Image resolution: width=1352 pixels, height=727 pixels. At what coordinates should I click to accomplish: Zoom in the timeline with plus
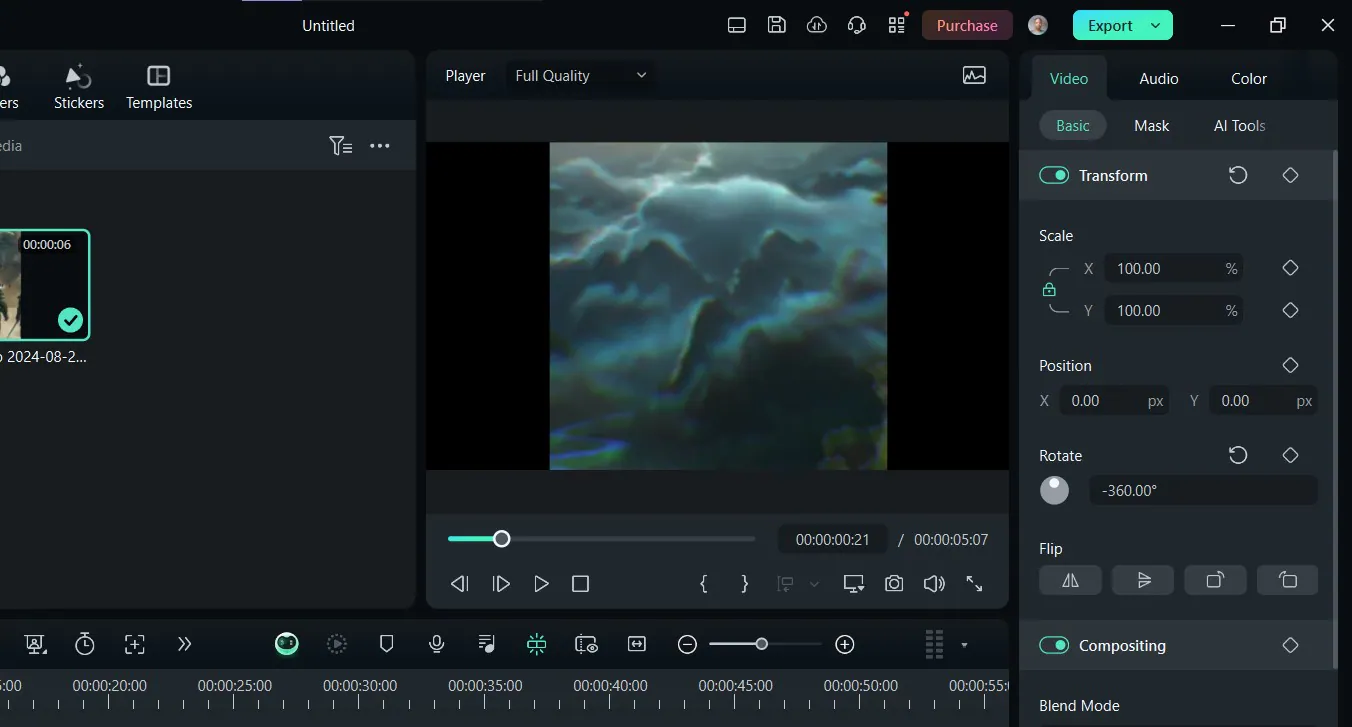point(845,644)
